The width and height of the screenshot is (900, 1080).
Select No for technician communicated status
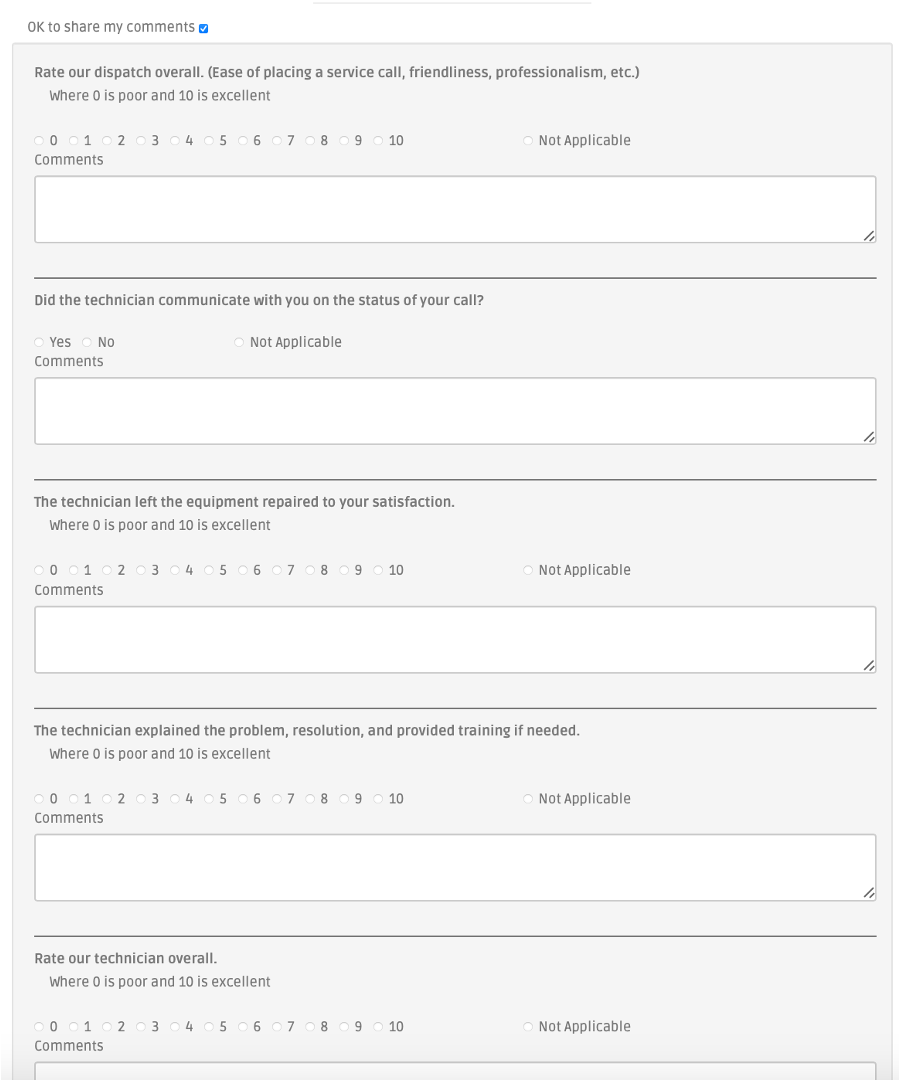(x=87, y=342)
